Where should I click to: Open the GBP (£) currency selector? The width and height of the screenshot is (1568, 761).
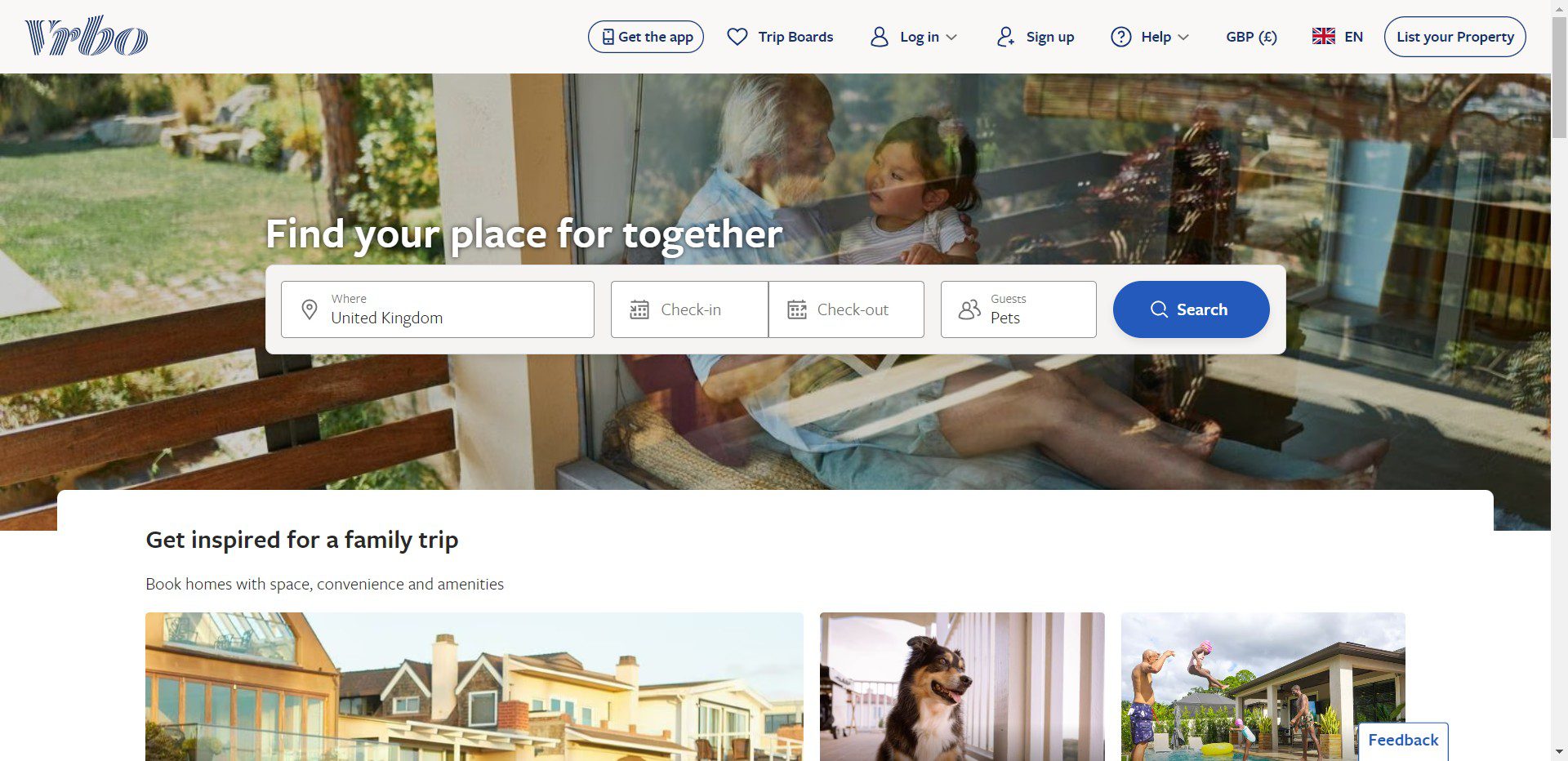(1251, 37)
